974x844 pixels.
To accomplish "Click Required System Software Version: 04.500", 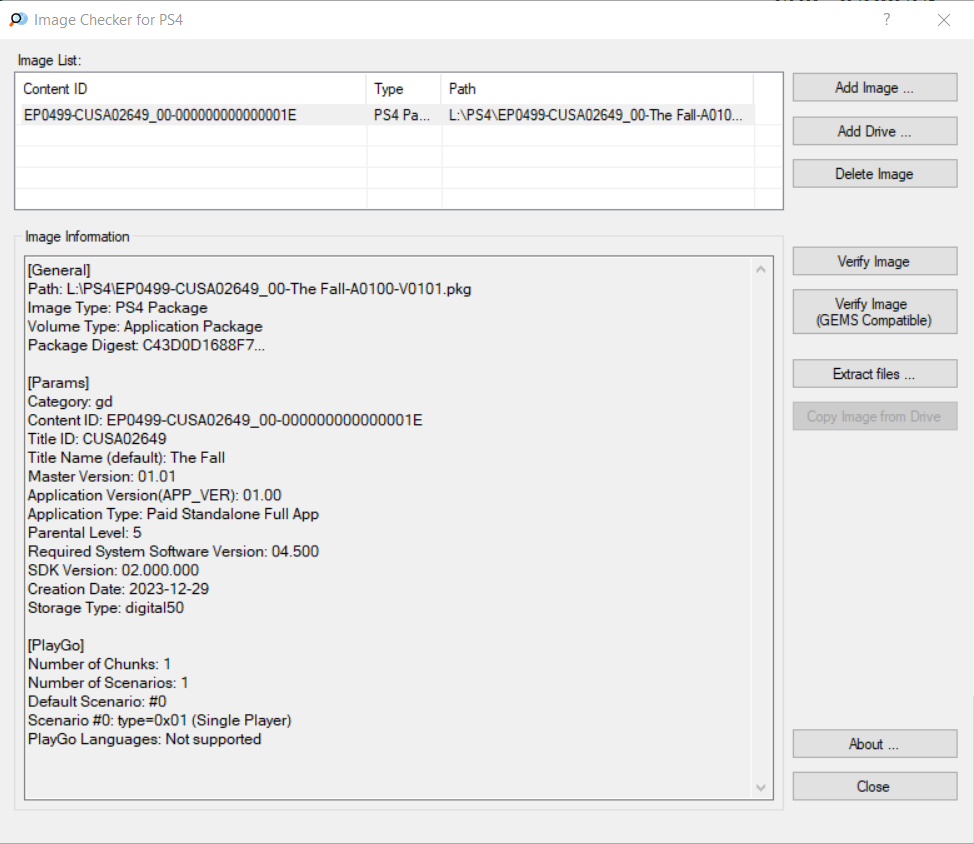I will coord(173,551).
